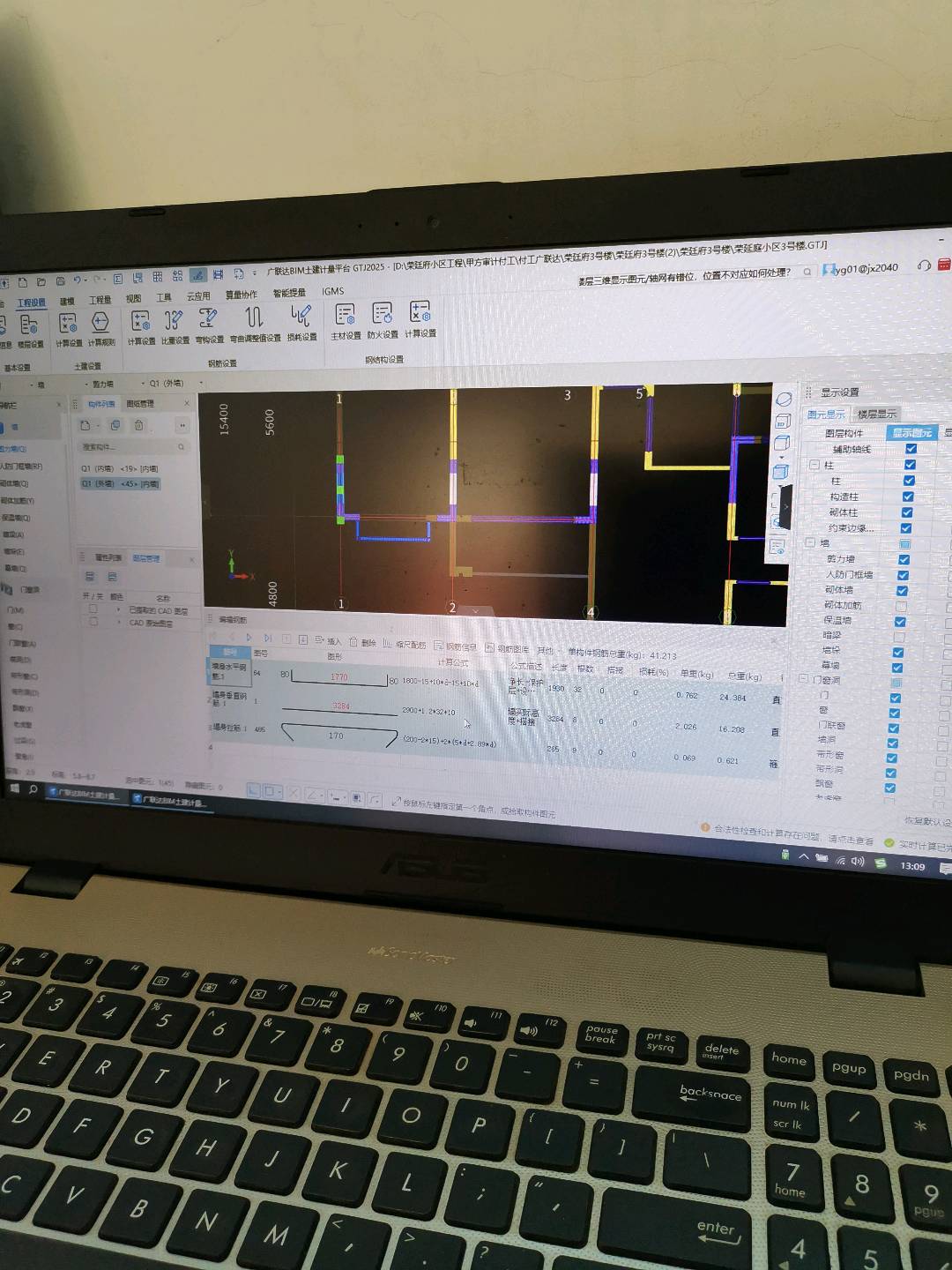The height and width of the screenshot is (1270, 952).
Task: Open 比重设置 tool
Action: 175,325
